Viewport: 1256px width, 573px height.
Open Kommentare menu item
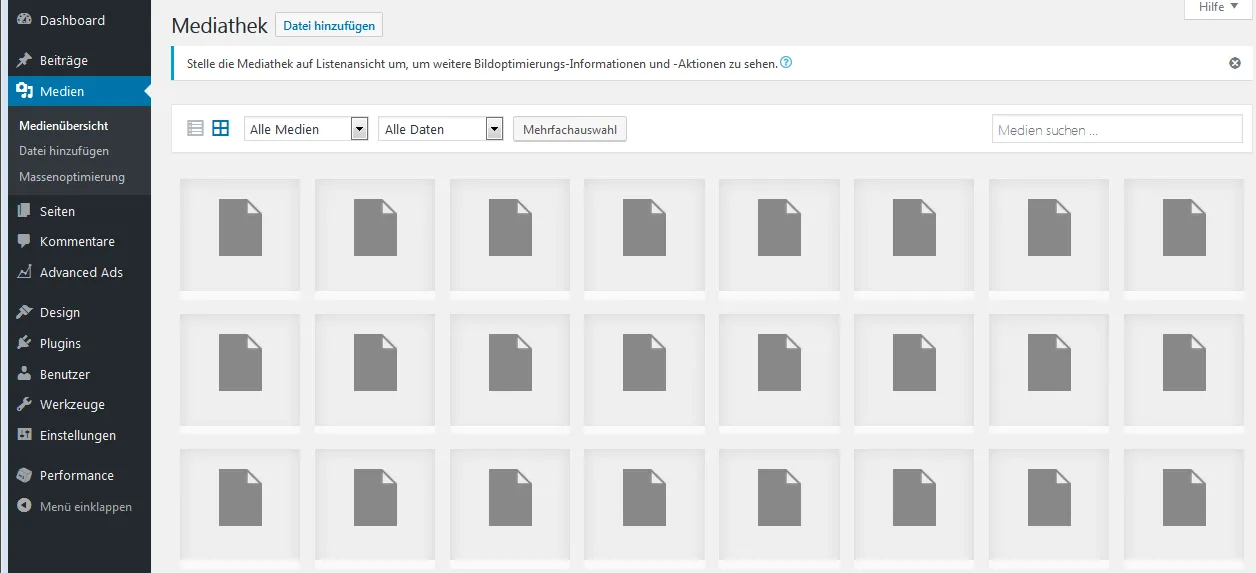[x=75, y=241]
